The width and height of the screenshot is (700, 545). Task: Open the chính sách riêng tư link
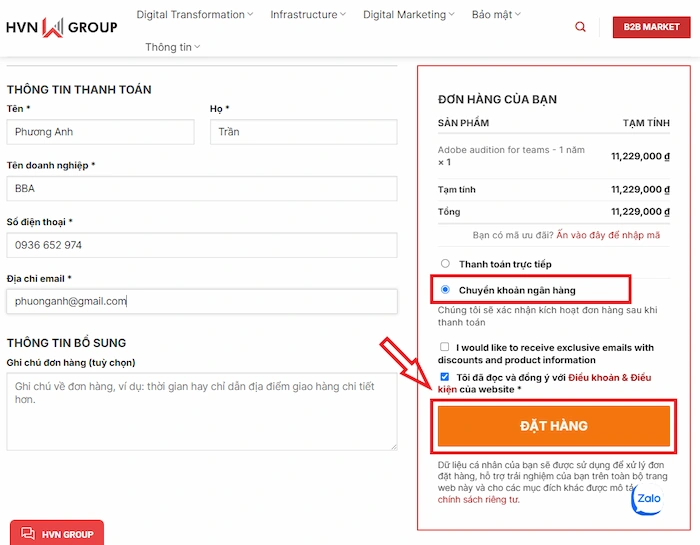click(478, 498)
